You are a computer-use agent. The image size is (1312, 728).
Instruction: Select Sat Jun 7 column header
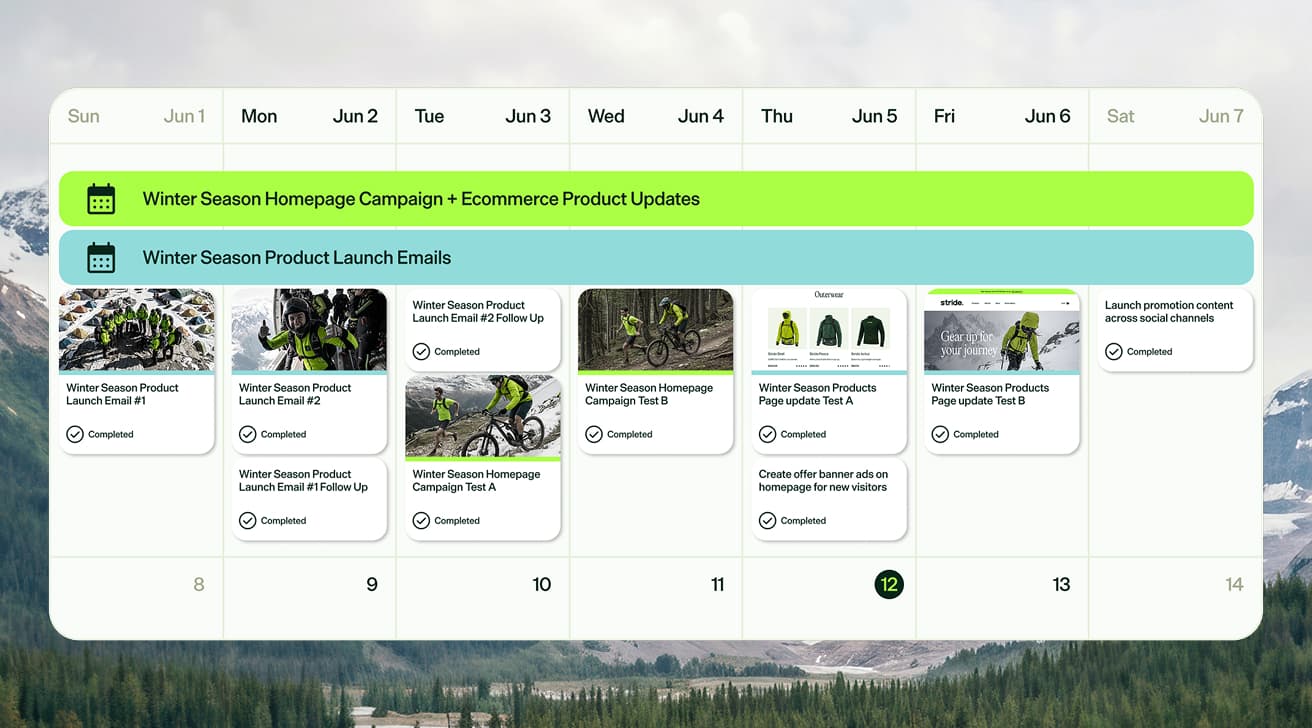coord(1175,116)
